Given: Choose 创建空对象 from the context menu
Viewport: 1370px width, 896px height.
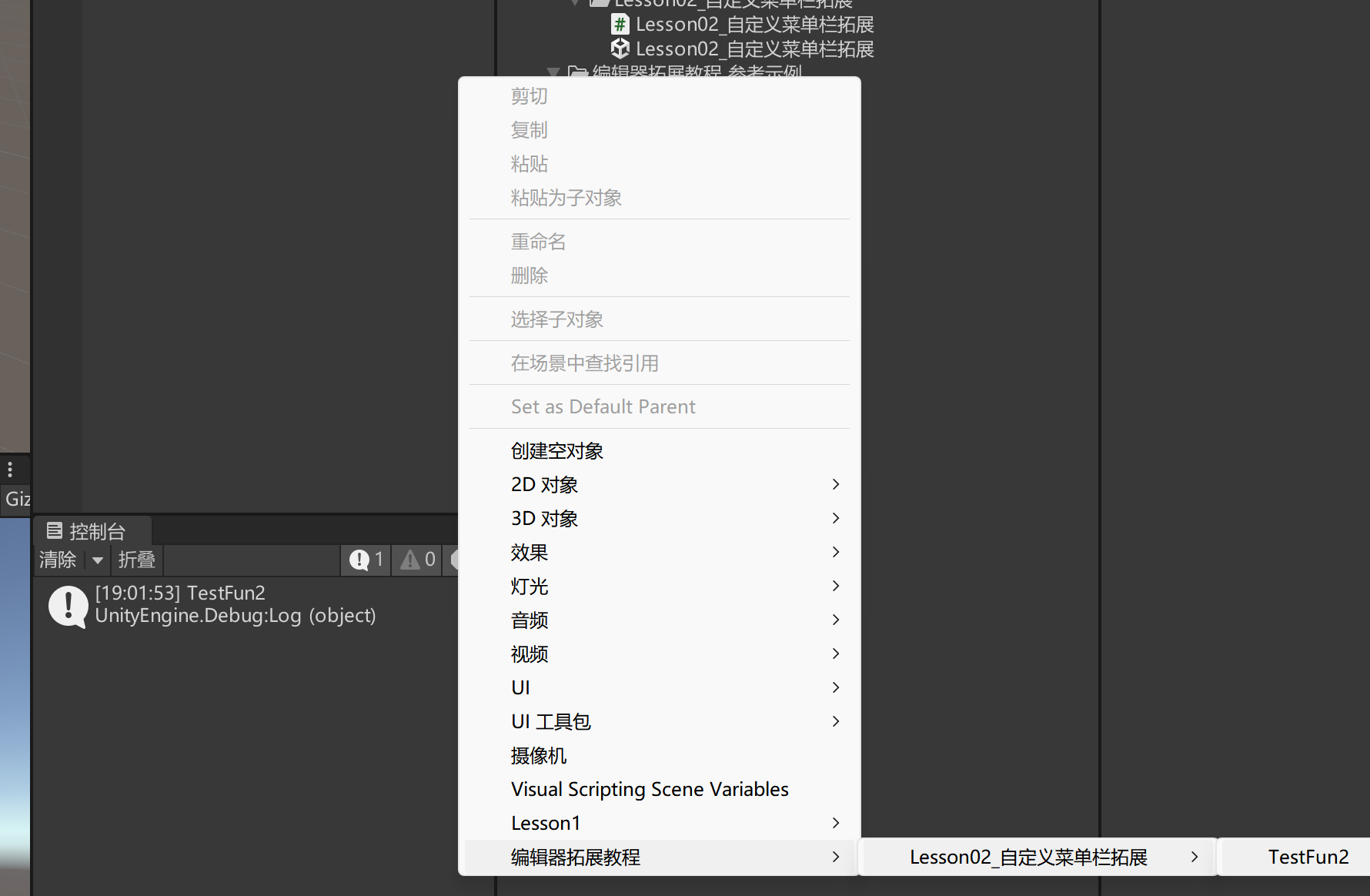Looking at the screenshot, I should pos(557,450).
